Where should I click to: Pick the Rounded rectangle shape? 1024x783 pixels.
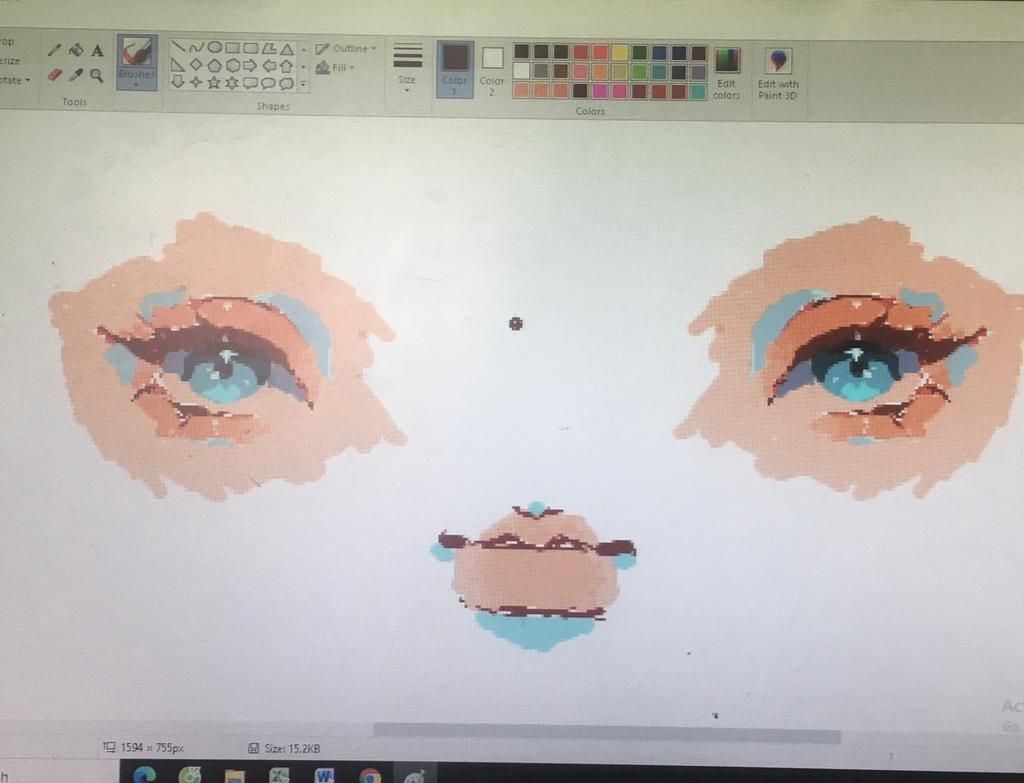pos(251,48)
